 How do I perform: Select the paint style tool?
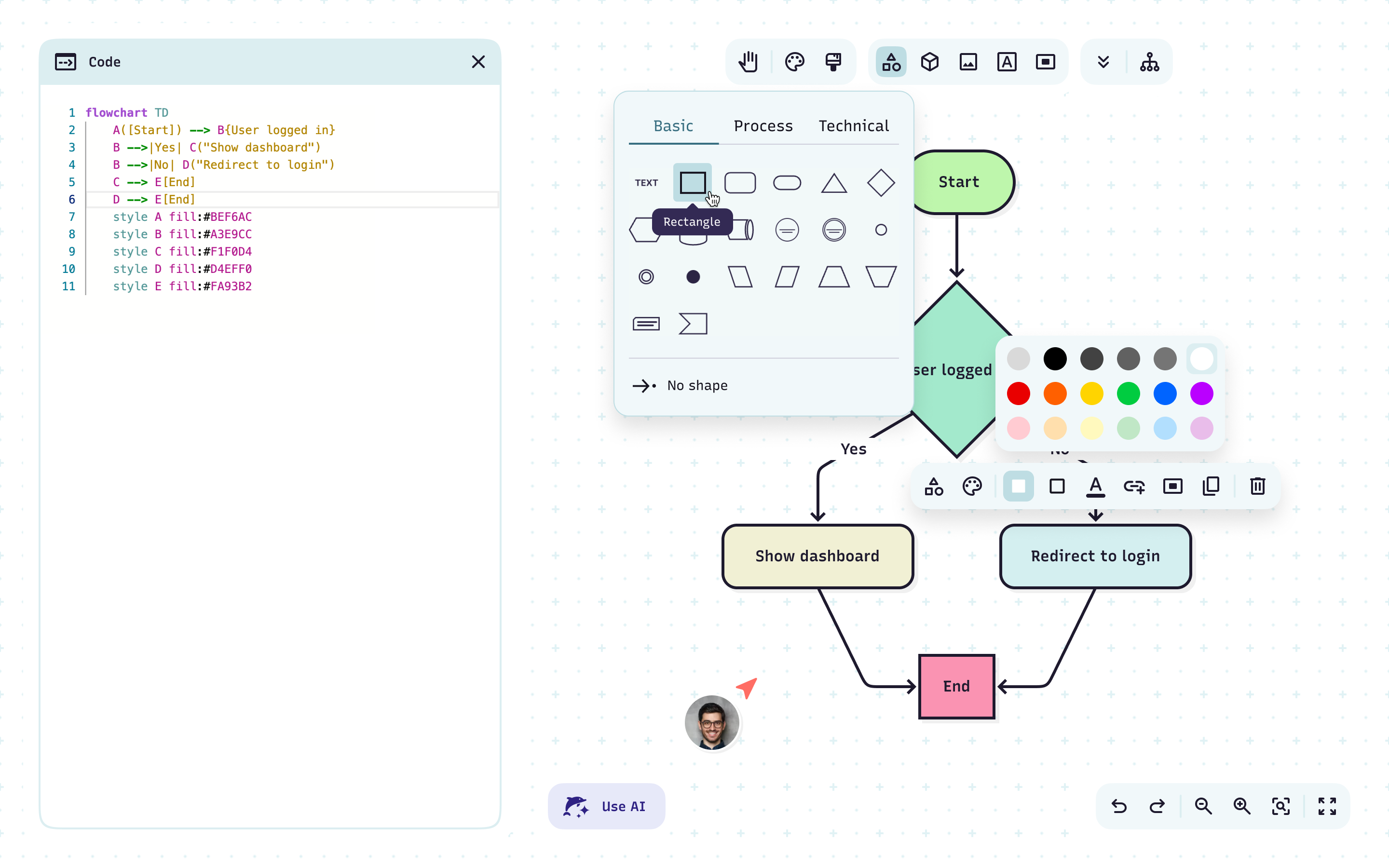[x=833, y=61]
